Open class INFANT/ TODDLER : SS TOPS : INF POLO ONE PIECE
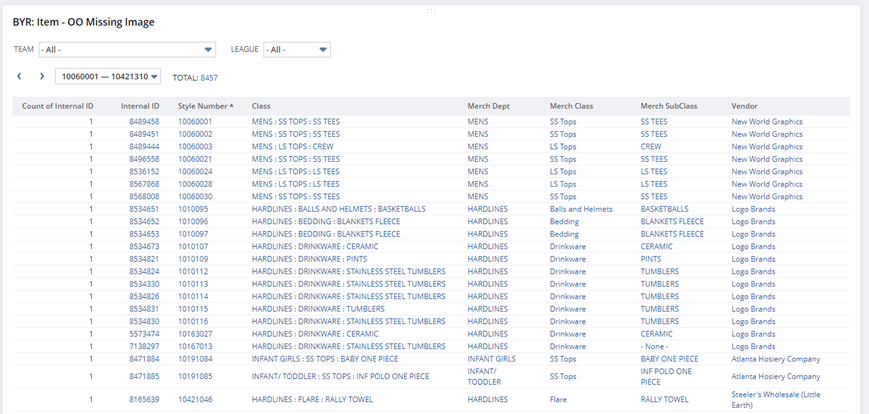The image size is (869, 414). [340, 376]
